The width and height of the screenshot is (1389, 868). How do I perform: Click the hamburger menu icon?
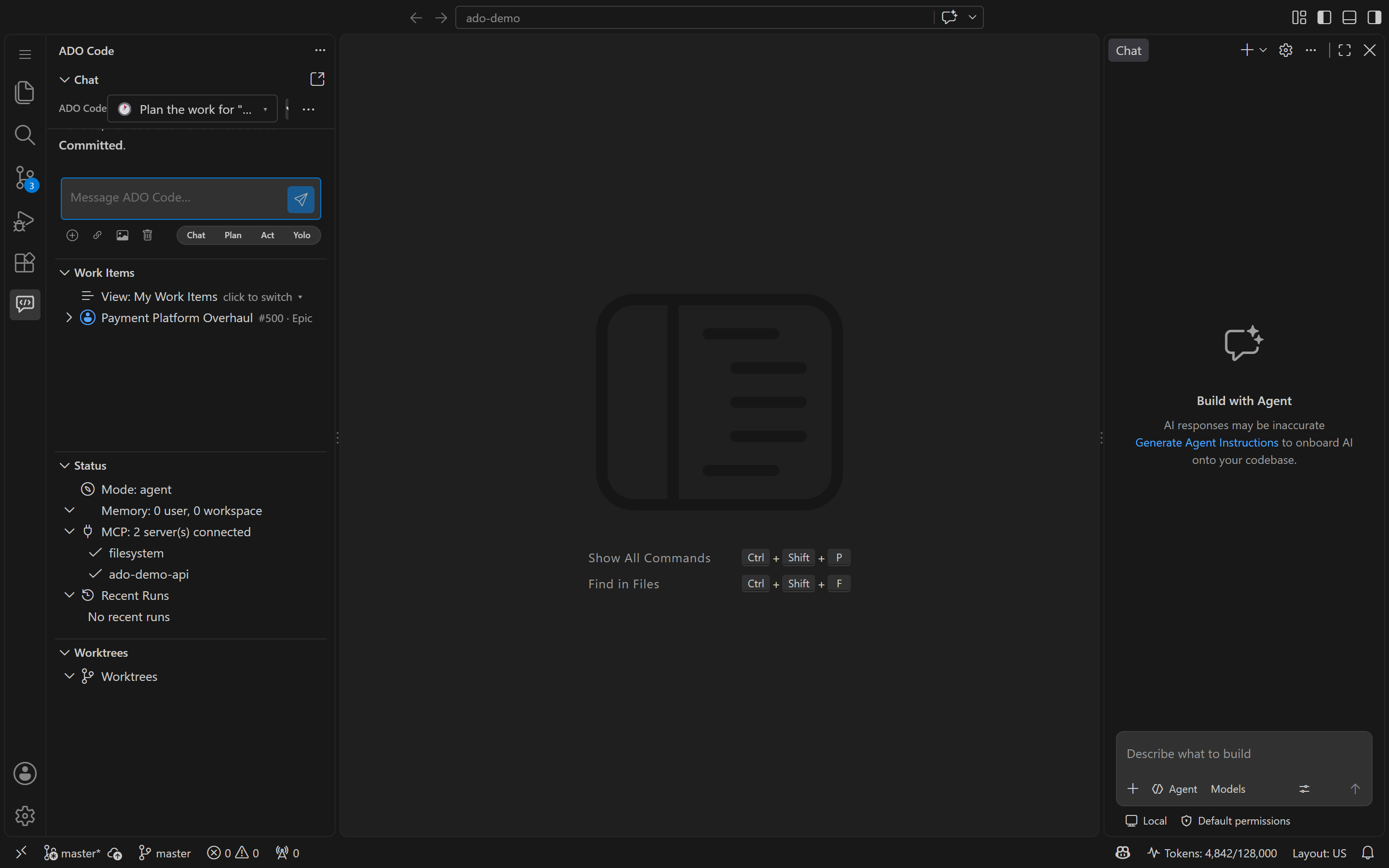tap(25, 54)
